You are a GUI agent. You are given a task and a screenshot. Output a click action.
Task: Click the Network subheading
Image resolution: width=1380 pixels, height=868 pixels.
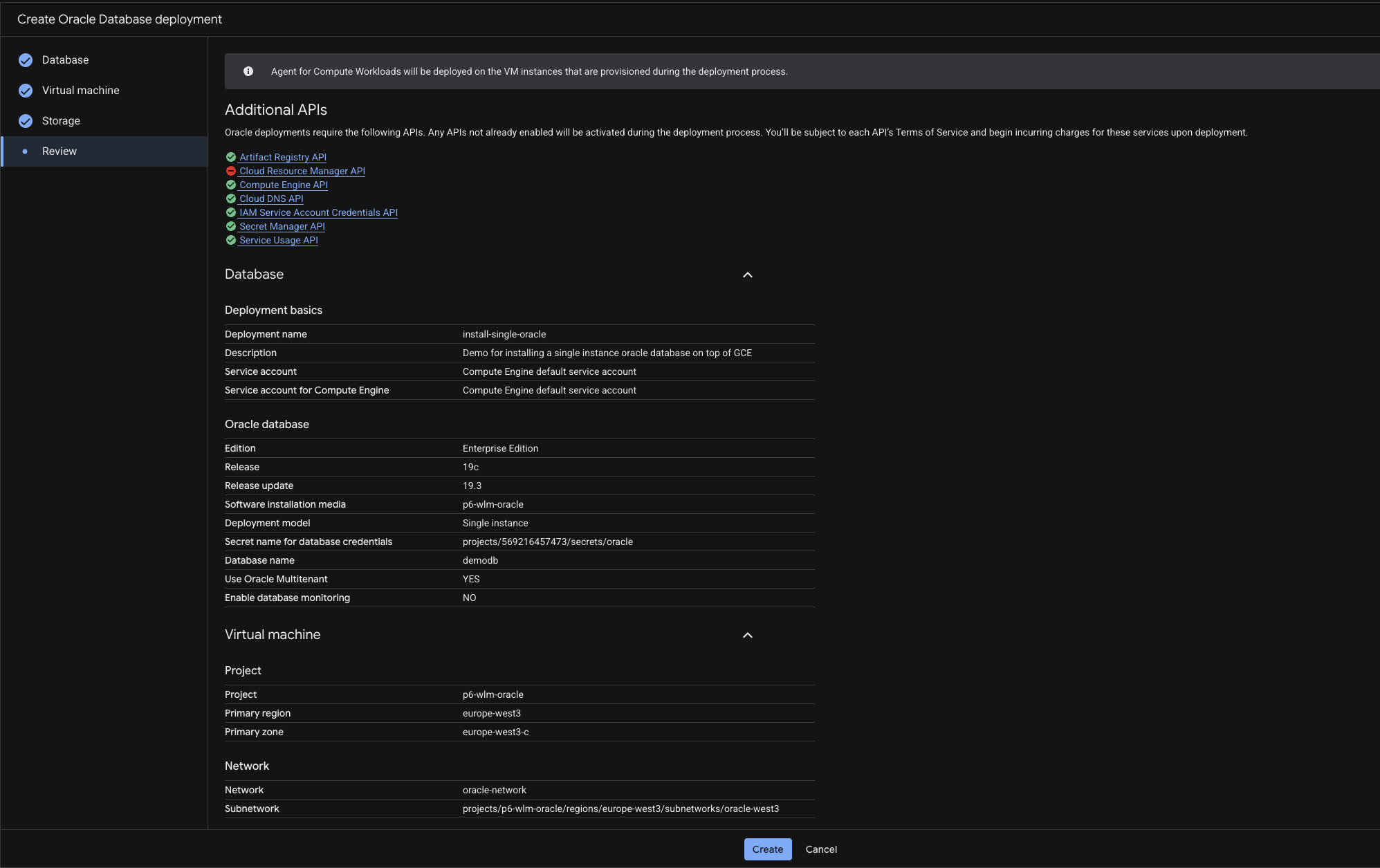pyautogui.click(x=247, y=766)
